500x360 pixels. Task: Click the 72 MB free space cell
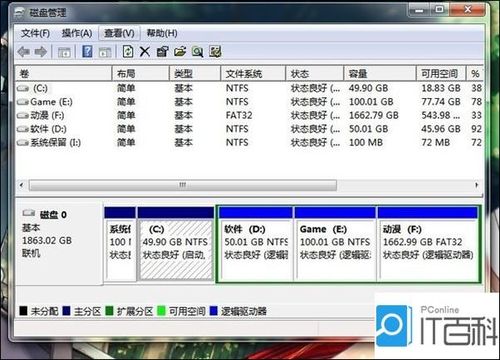pos(436,143)
